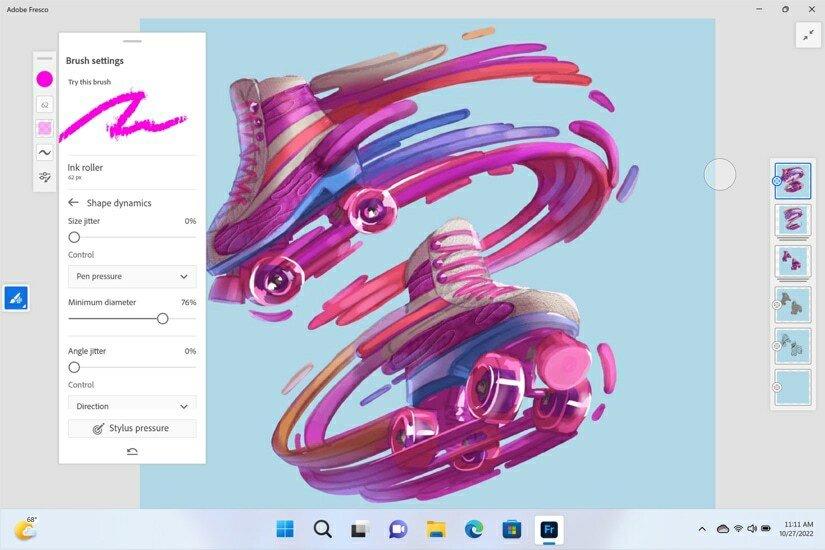Select the fifth layer with skate sketch
Image resolution: width=825 pixels, height=550 pixels.
pyautogui.click(x=793, y=346)
